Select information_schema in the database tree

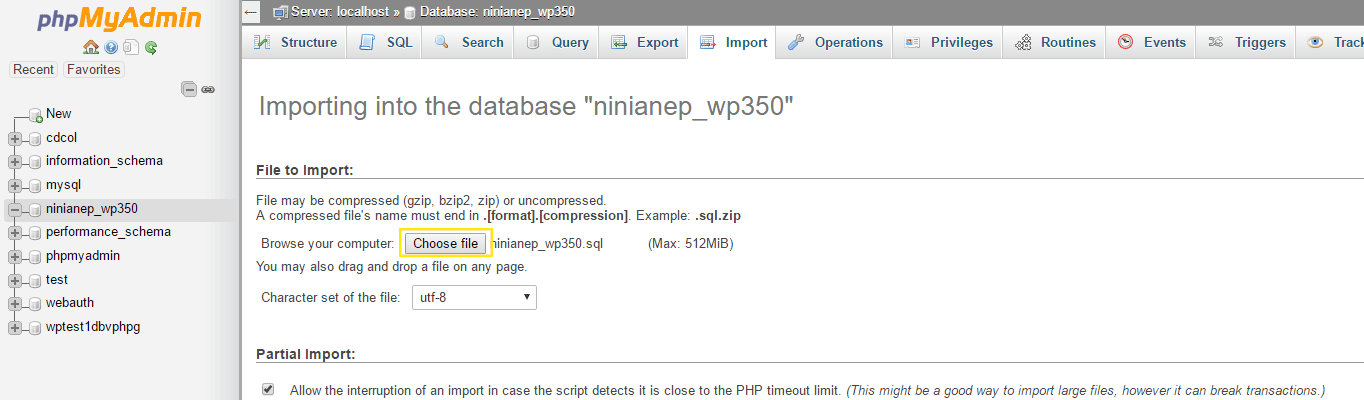point(104,161)
